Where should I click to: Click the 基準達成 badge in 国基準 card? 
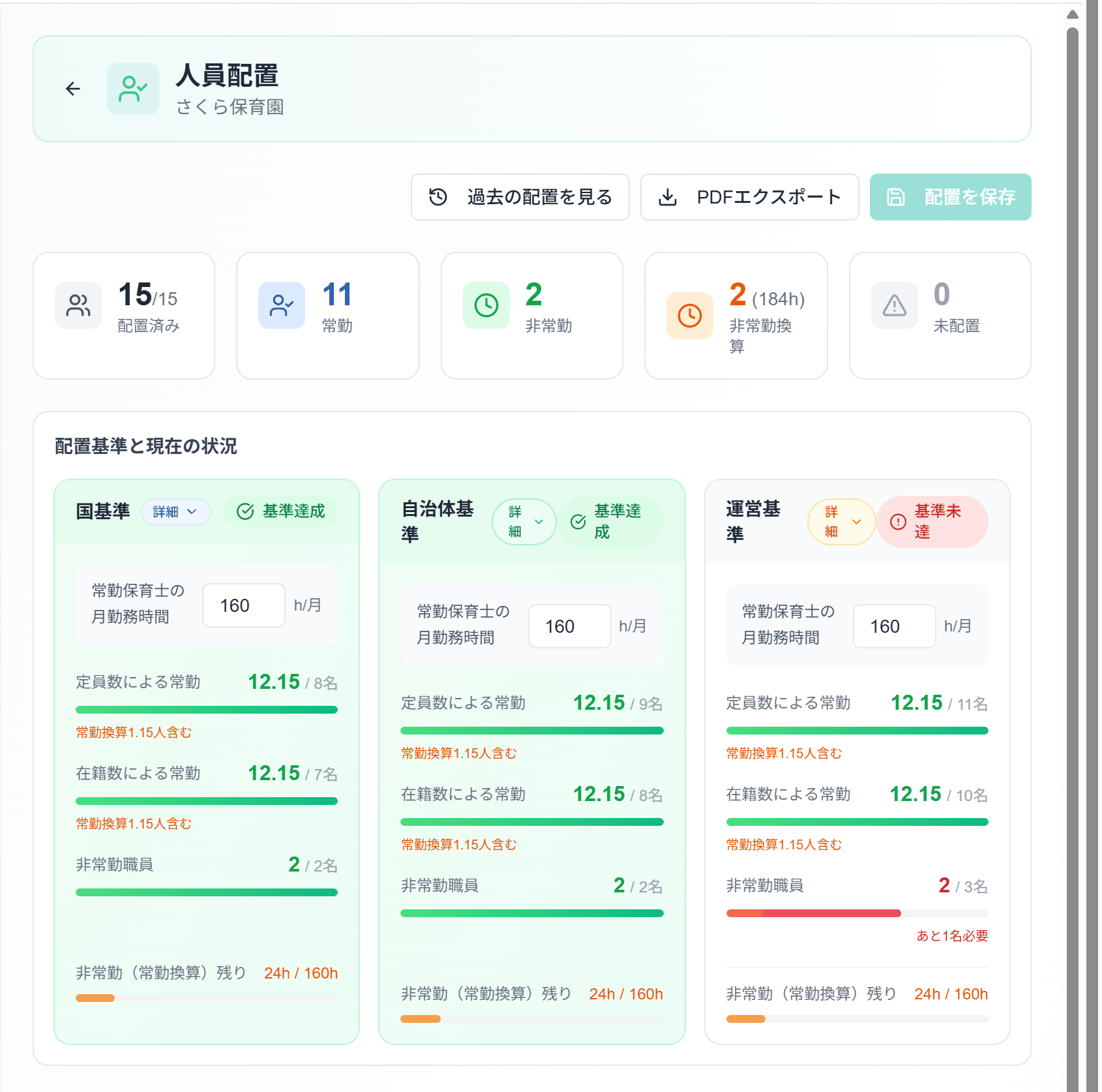280,511
